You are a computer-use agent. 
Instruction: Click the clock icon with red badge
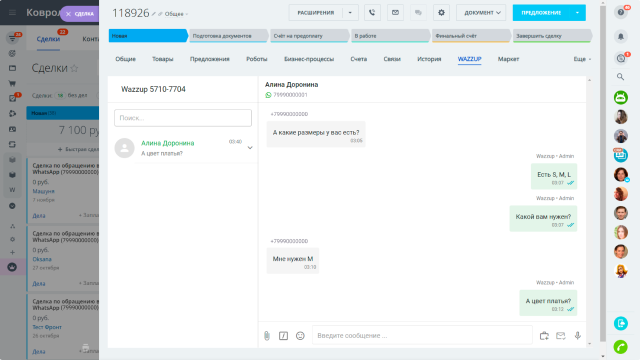coord(621,58)
